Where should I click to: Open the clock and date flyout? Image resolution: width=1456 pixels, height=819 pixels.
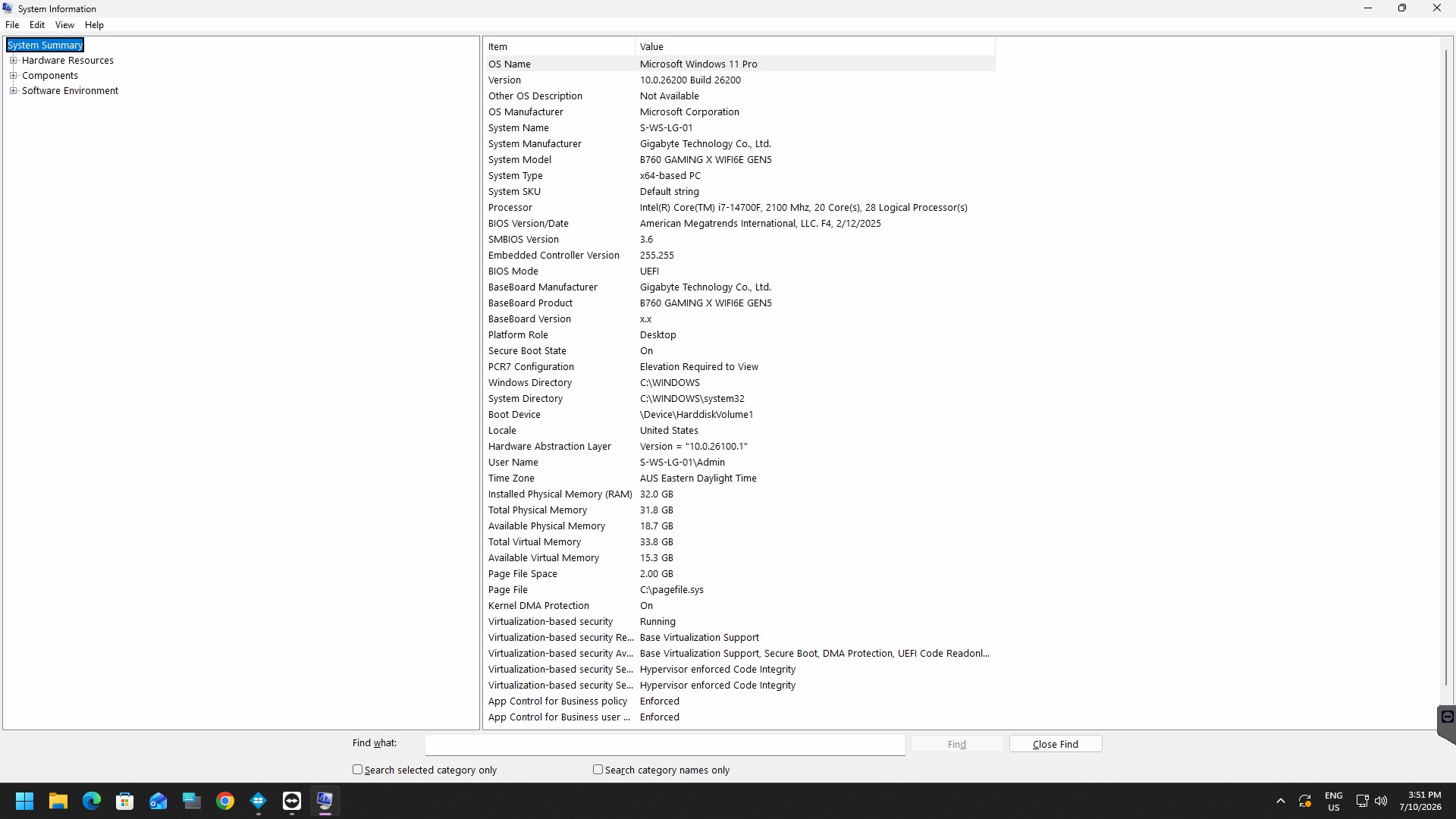pyautogui.click(x=1420, y=801)
